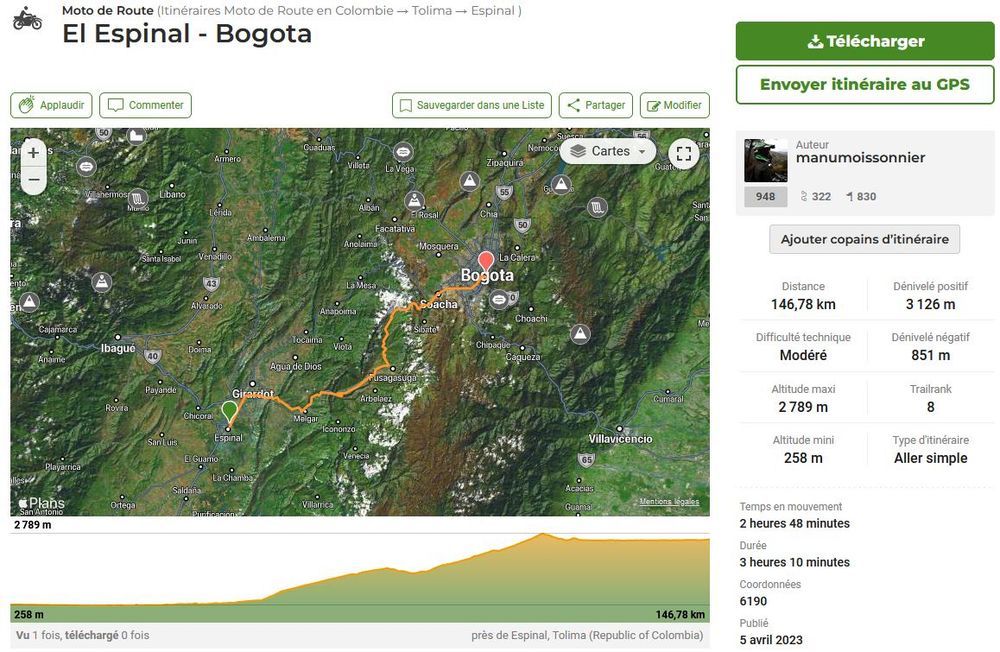Open the Espinal breadcrumb link
Viewport: 1000px width, 652px height.
(492, 11)
